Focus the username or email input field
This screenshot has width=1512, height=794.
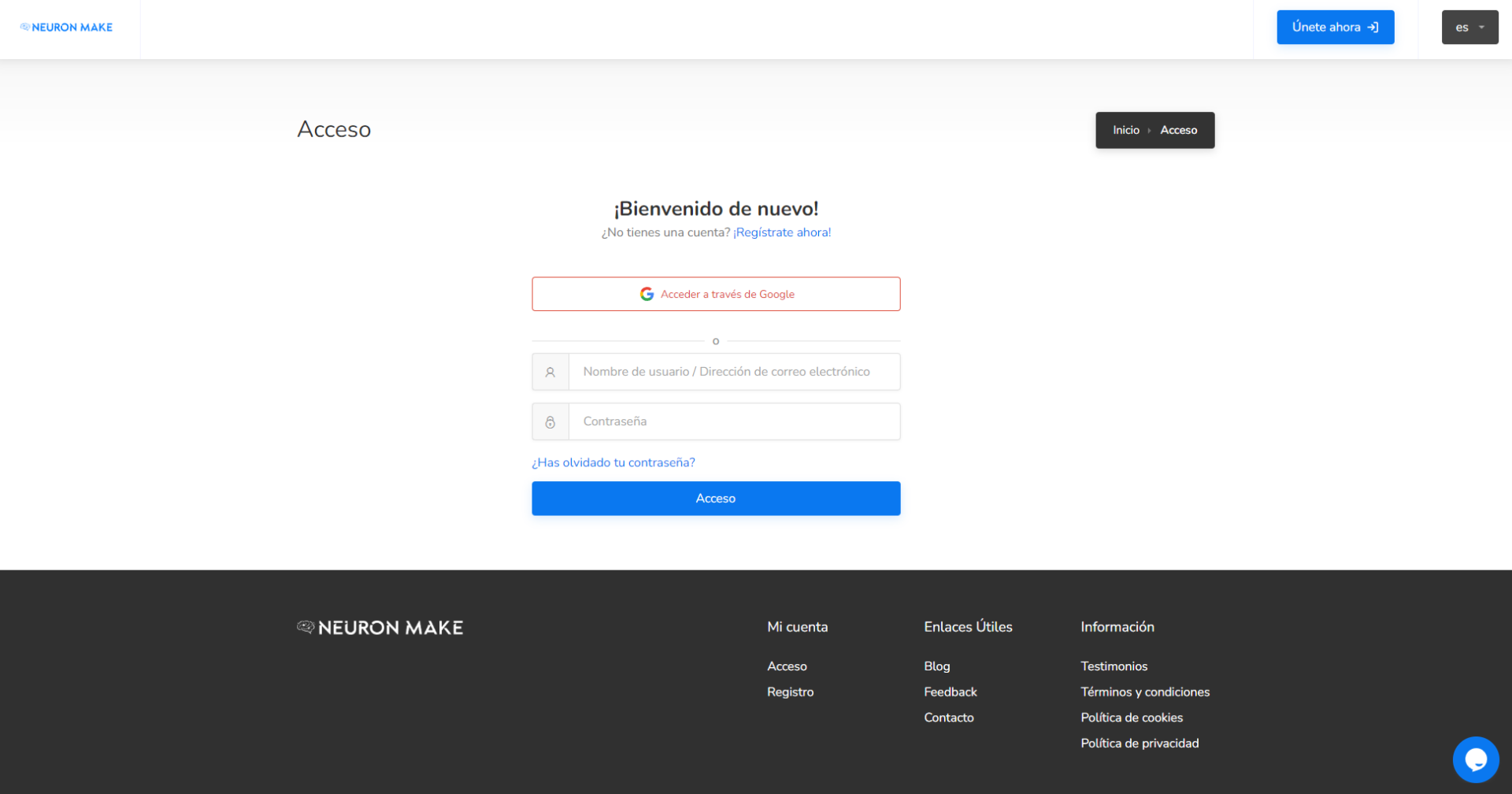(x=734, y=372)
